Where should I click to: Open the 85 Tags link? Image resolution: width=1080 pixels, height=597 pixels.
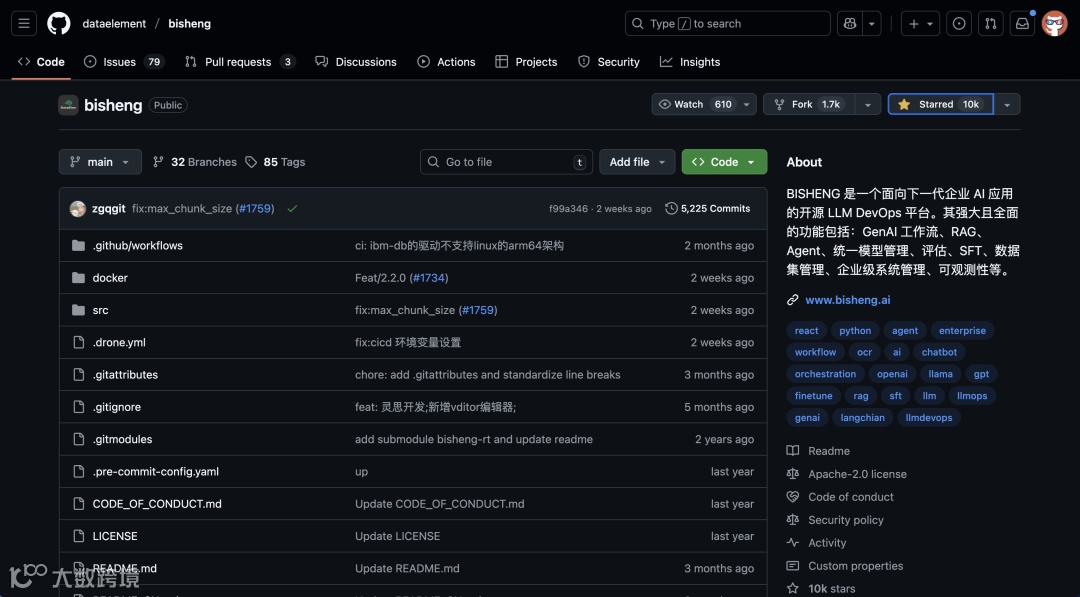(x=276, y=162)
